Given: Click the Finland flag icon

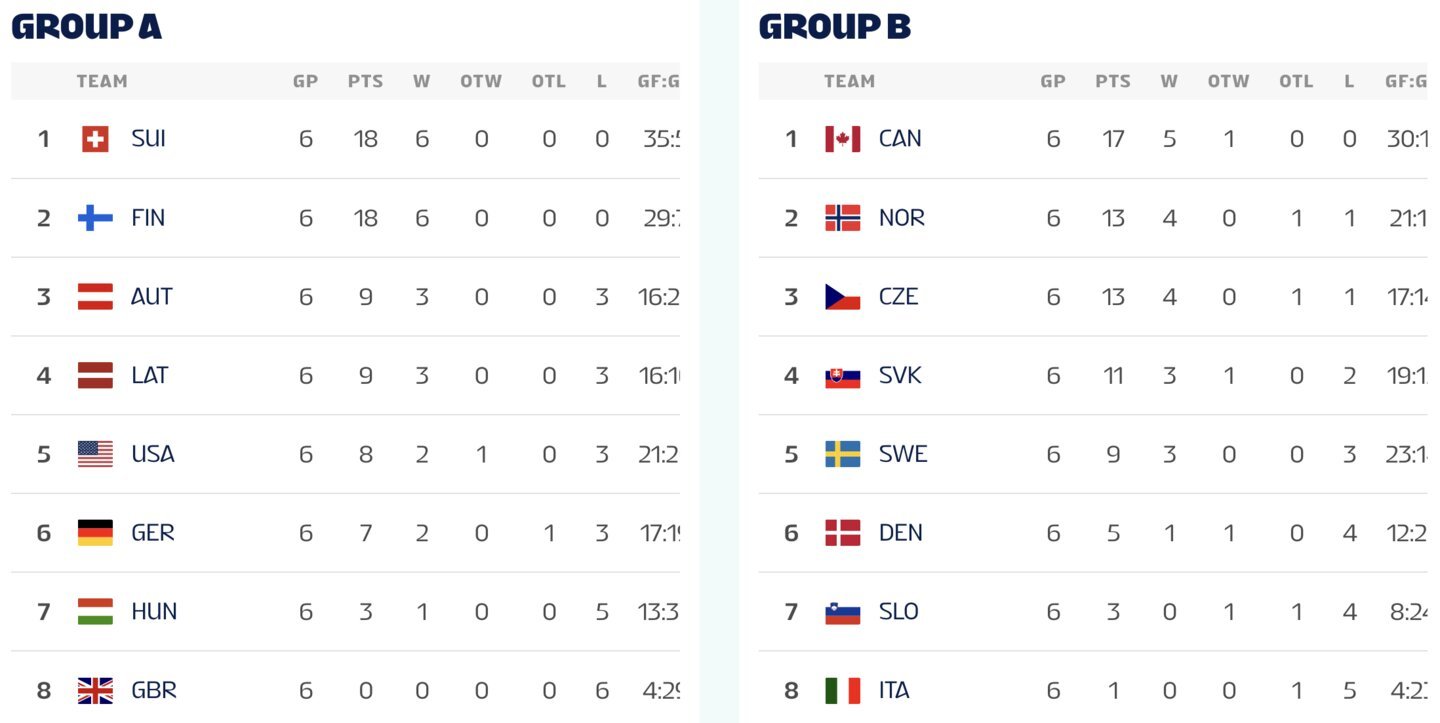Looking at the screenshot, I should click(95, 218).
